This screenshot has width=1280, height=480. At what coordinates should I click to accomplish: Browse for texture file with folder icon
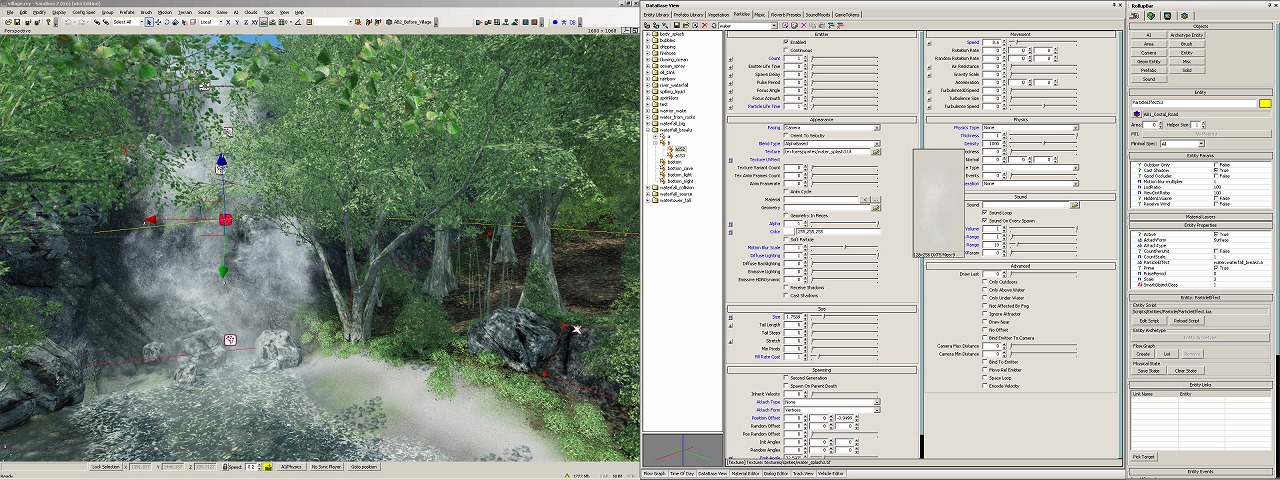[x=876, y=152]
